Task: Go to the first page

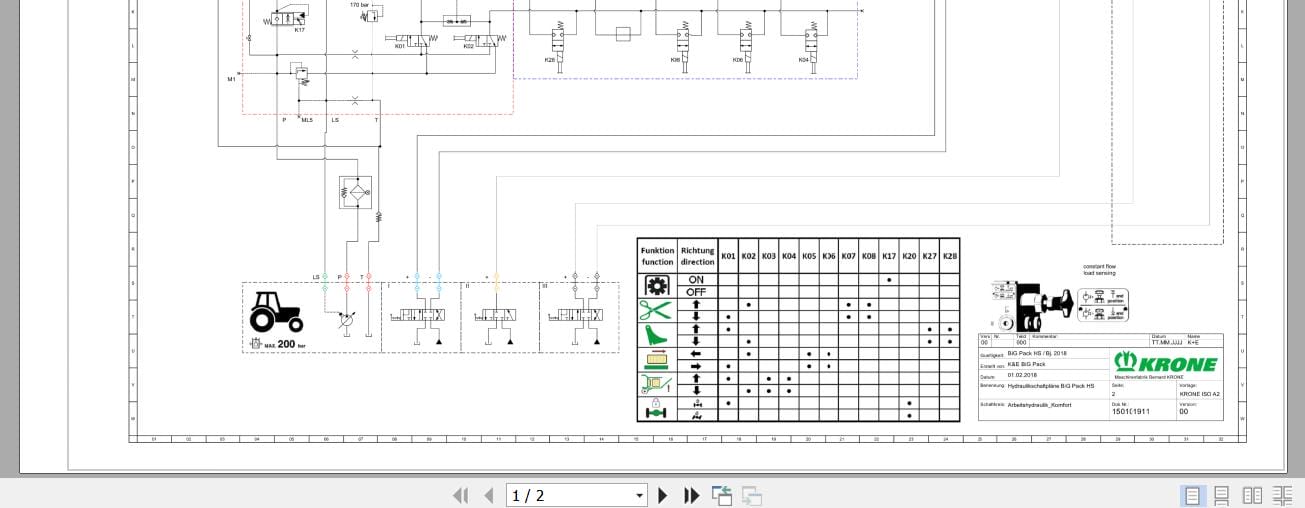Action: [x=461, y=495]
